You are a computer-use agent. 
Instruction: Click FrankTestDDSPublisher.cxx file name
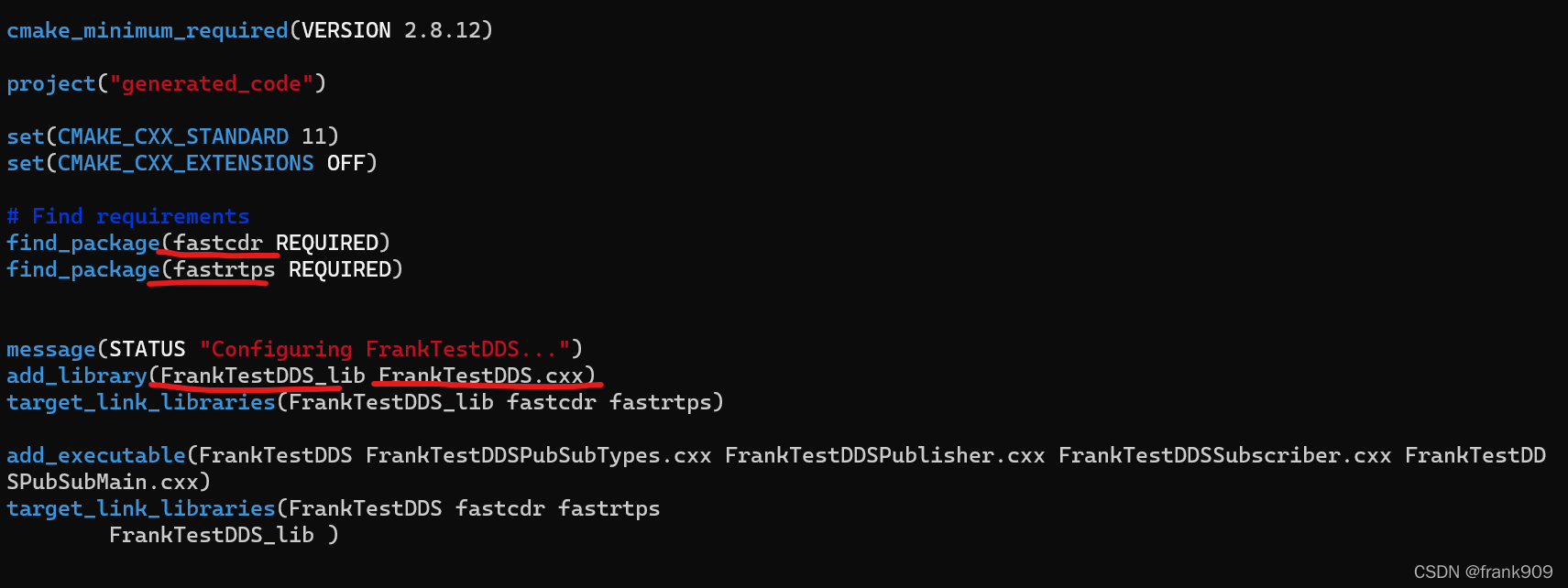884,455
